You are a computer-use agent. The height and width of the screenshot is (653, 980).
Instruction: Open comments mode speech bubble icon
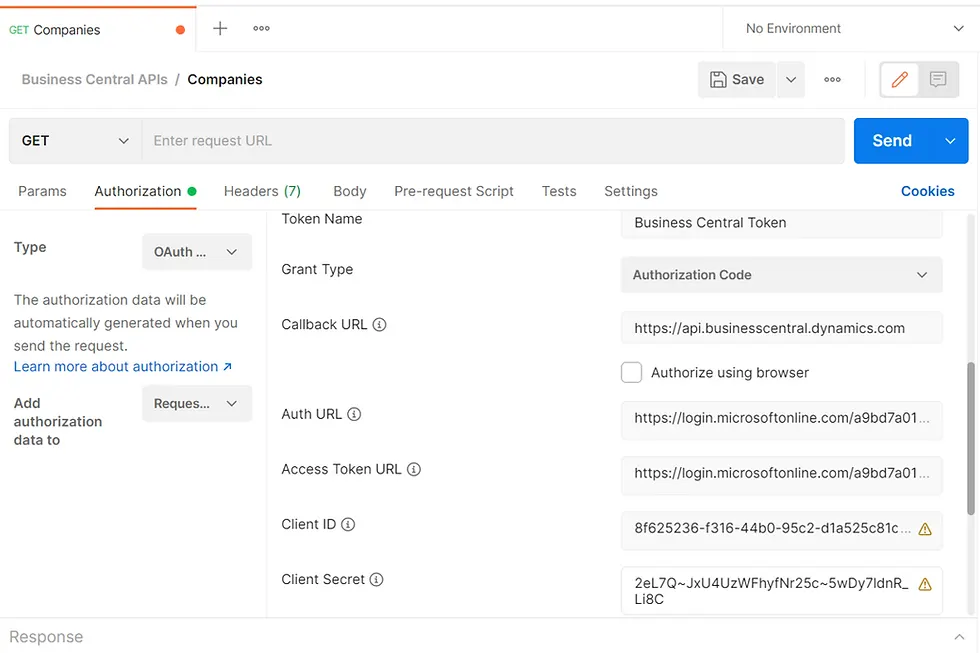(x=938, y=79)
